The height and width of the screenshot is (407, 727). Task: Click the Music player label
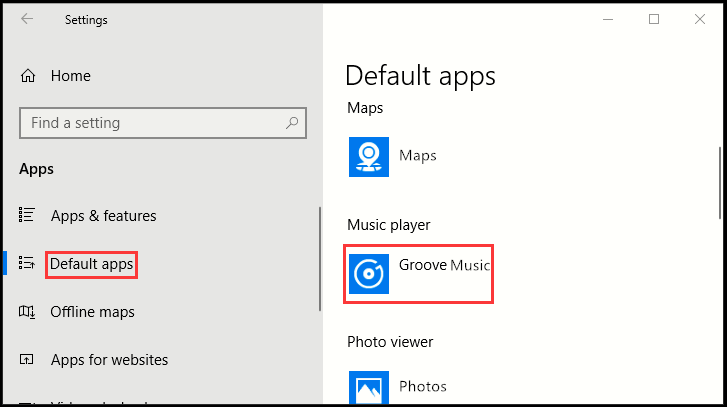point(389,225)
